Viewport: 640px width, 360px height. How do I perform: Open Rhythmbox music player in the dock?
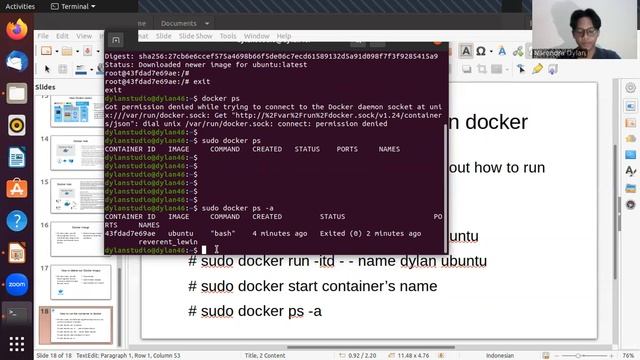click(17, 125)
